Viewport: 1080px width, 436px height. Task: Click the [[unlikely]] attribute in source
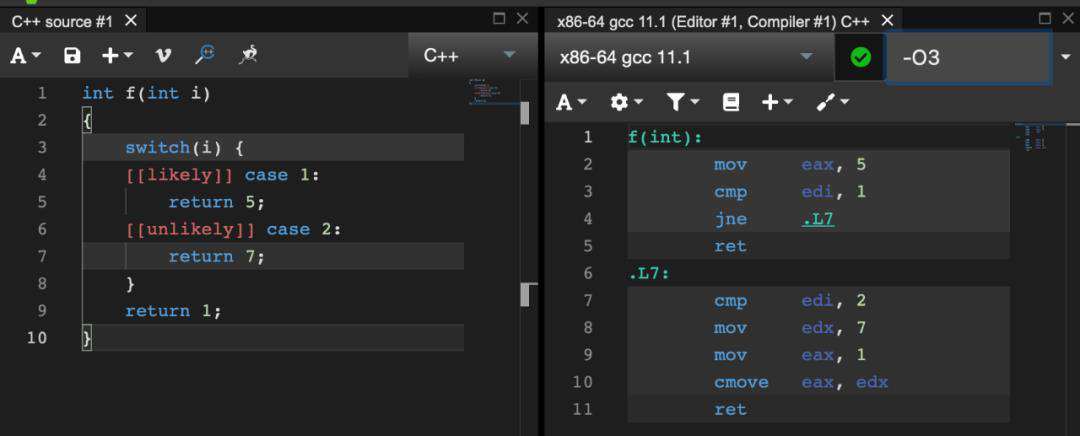[190, 229]
